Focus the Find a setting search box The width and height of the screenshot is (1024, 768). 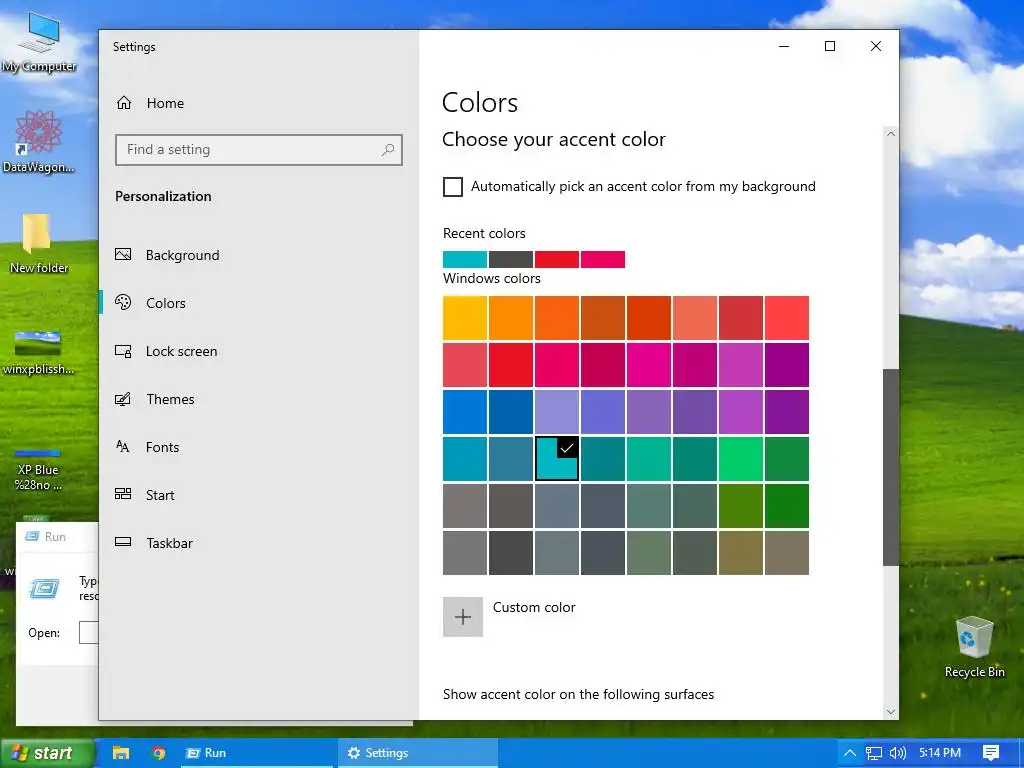tap(259, 150)
